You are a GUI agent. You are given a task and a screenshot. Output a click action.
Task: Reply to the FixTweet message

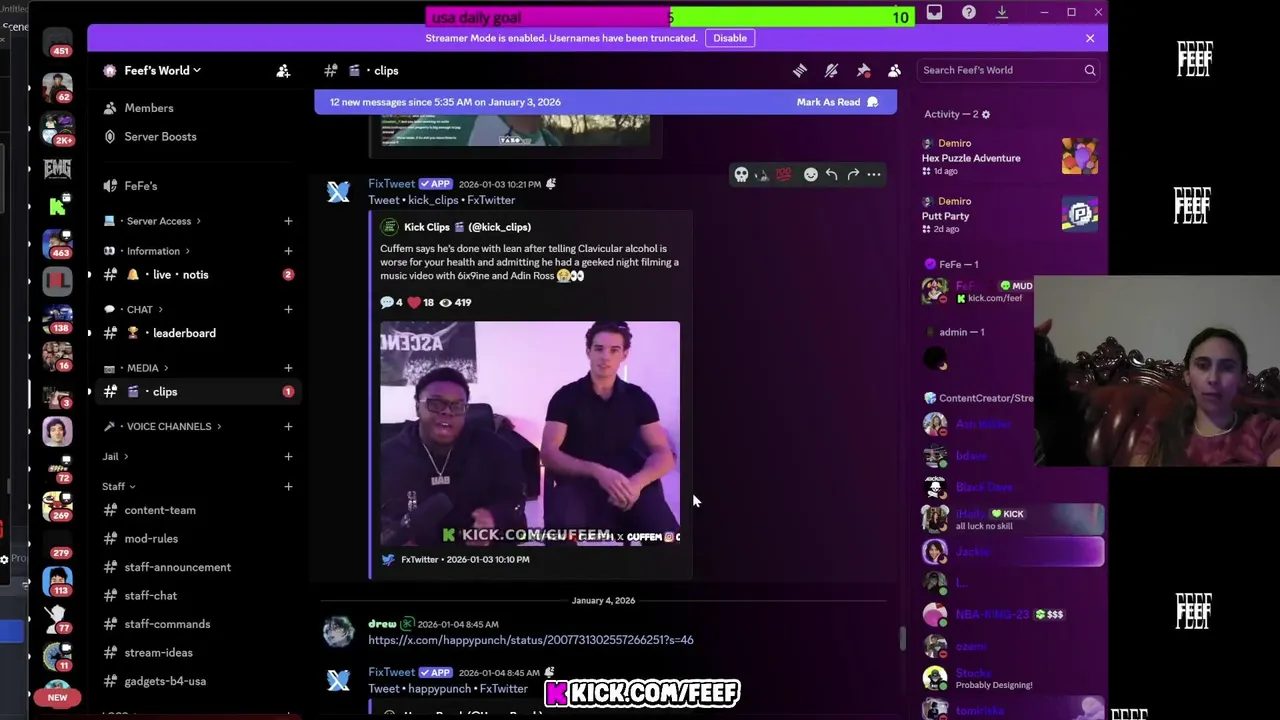coord(832,174)
